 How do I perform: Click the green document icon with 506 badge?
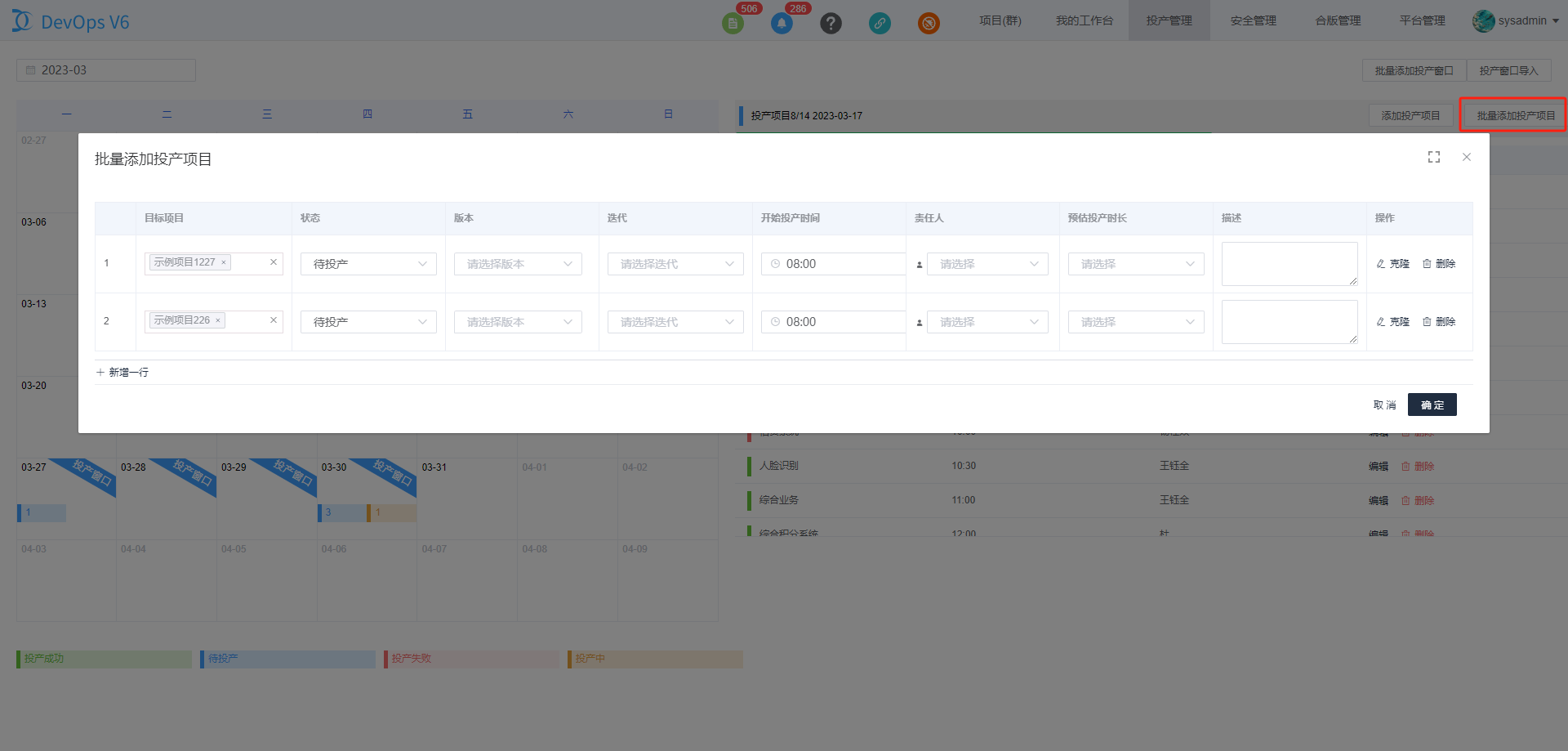(733, 23)
